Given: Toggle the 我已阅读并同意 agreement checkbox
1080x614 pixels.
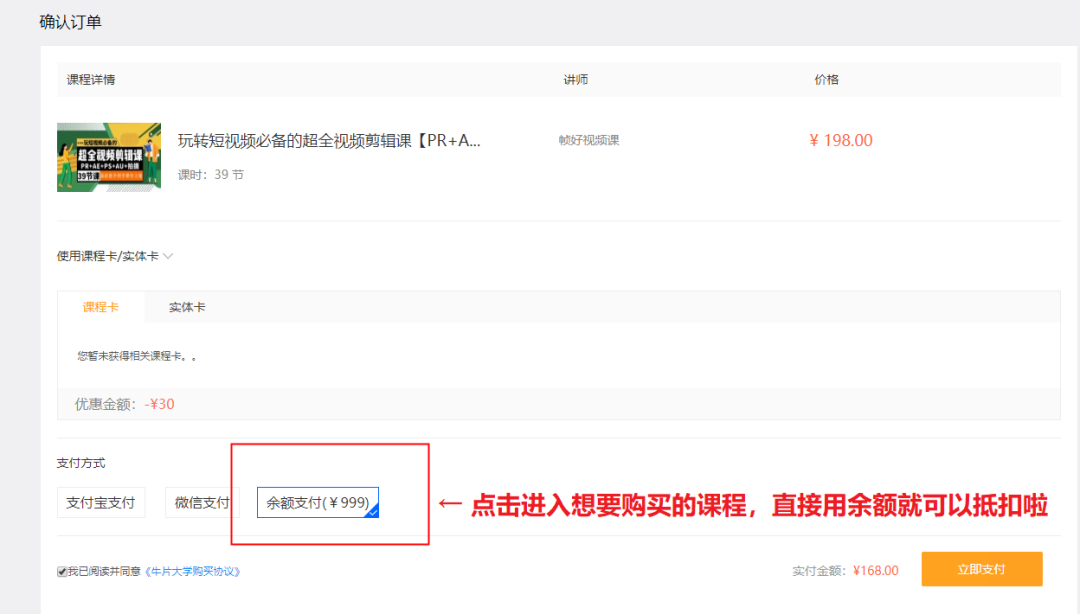Looking at the screenshot, I should pos(62,572).
